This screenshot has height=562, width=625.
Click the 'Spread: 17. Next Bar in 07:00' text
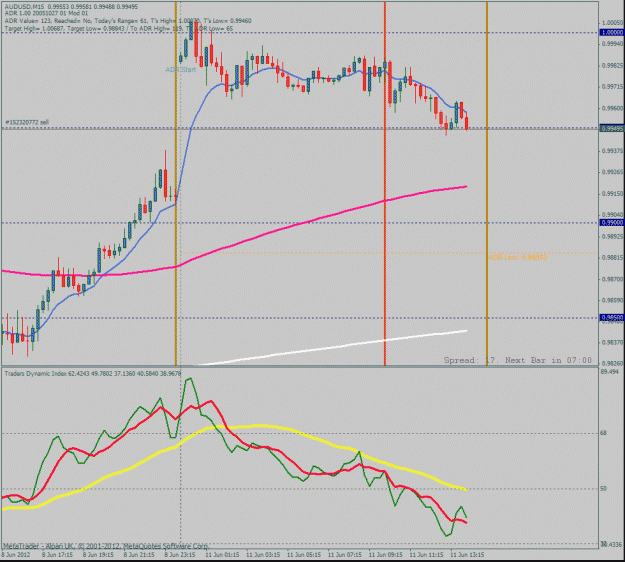518,360
